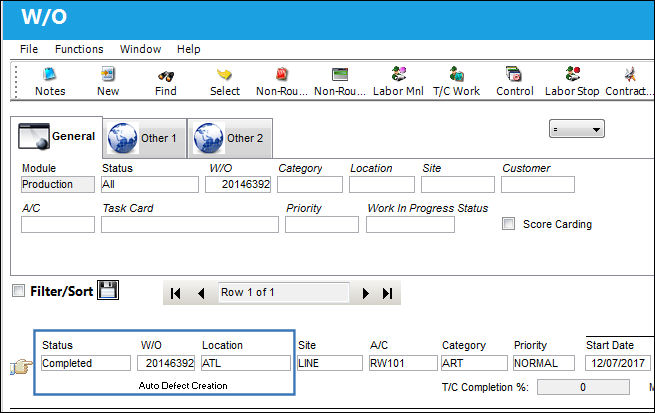
Task: Open the Help menu
Action: point(188,49)
